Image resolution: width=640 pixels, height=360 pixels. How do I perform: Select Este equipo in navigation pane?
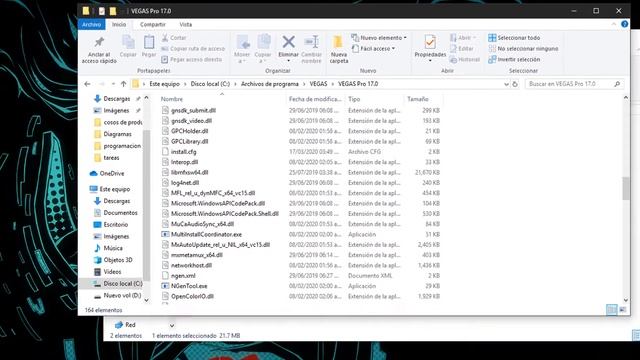110,189
